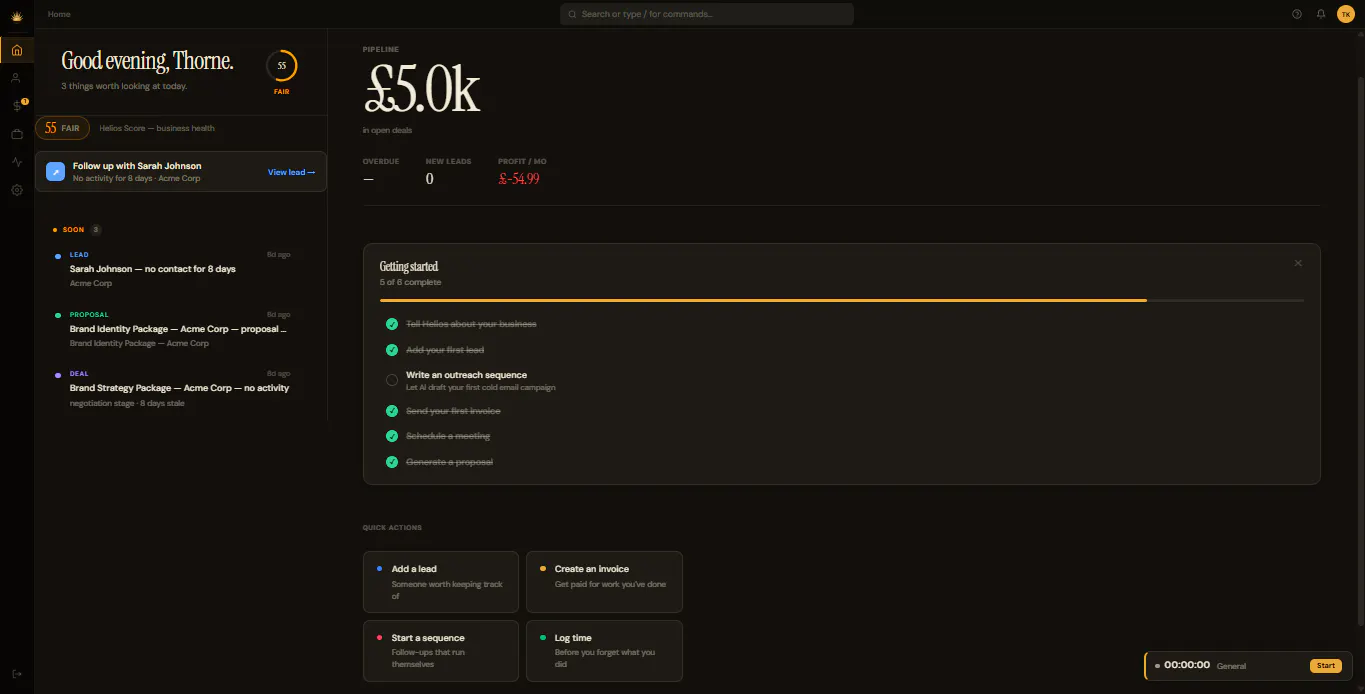Click the orange notification badge on the dollar icon

(25, 101)
